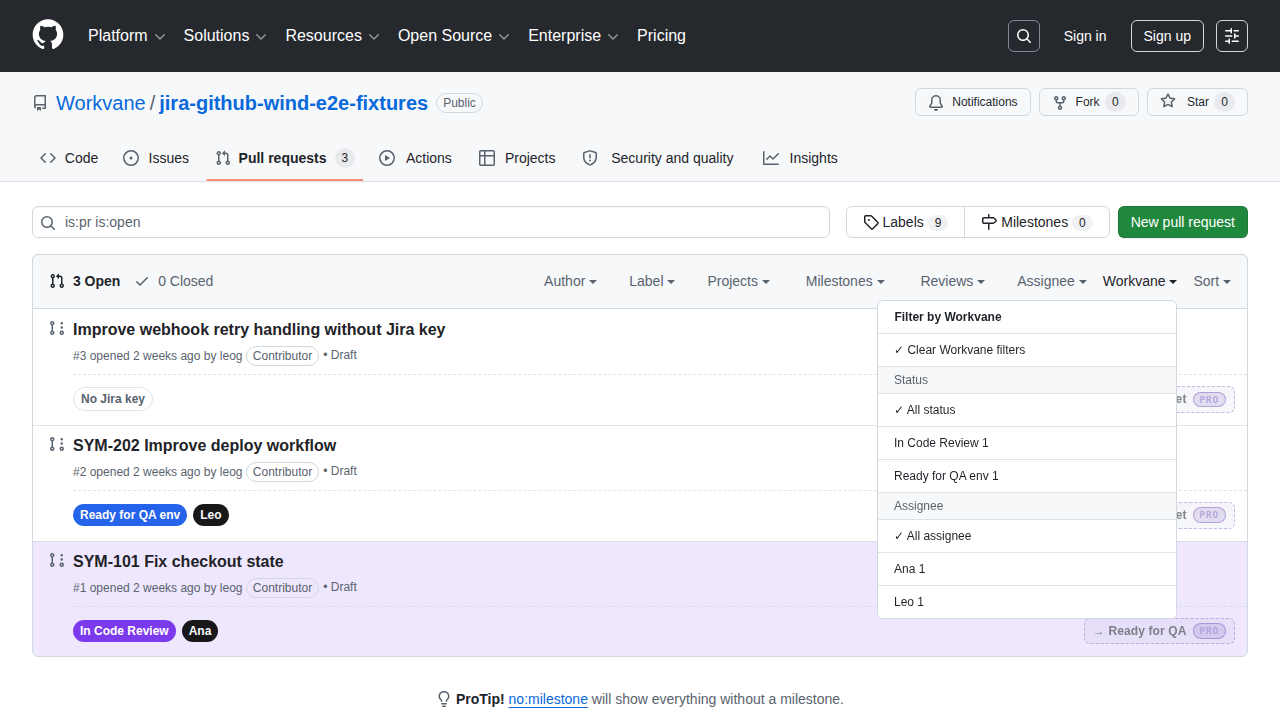The height and width of the screenshot is (720, 1280).
Task: Filter by assignee Ana
Action: click(x=1027, y=569)
